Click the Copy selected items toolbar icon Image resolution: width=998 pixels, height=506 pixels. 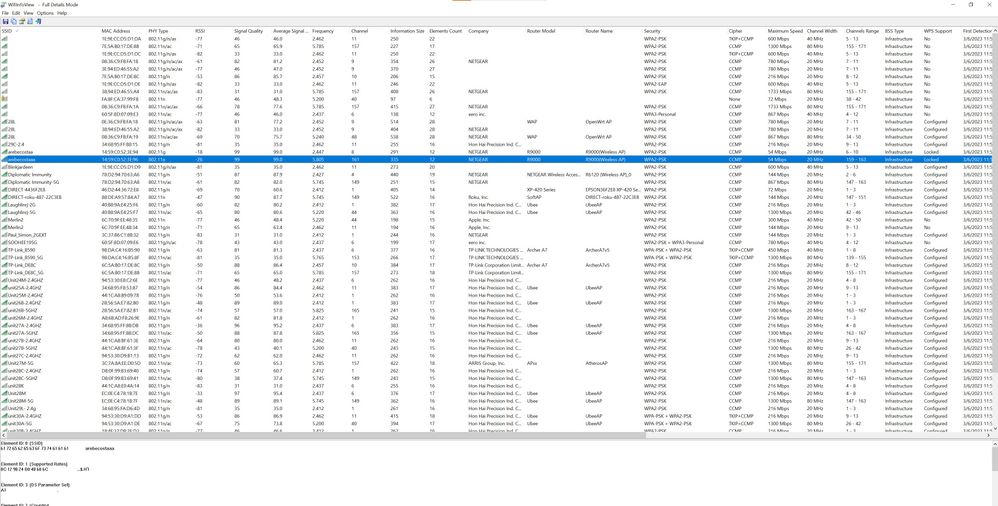[14, 21]
